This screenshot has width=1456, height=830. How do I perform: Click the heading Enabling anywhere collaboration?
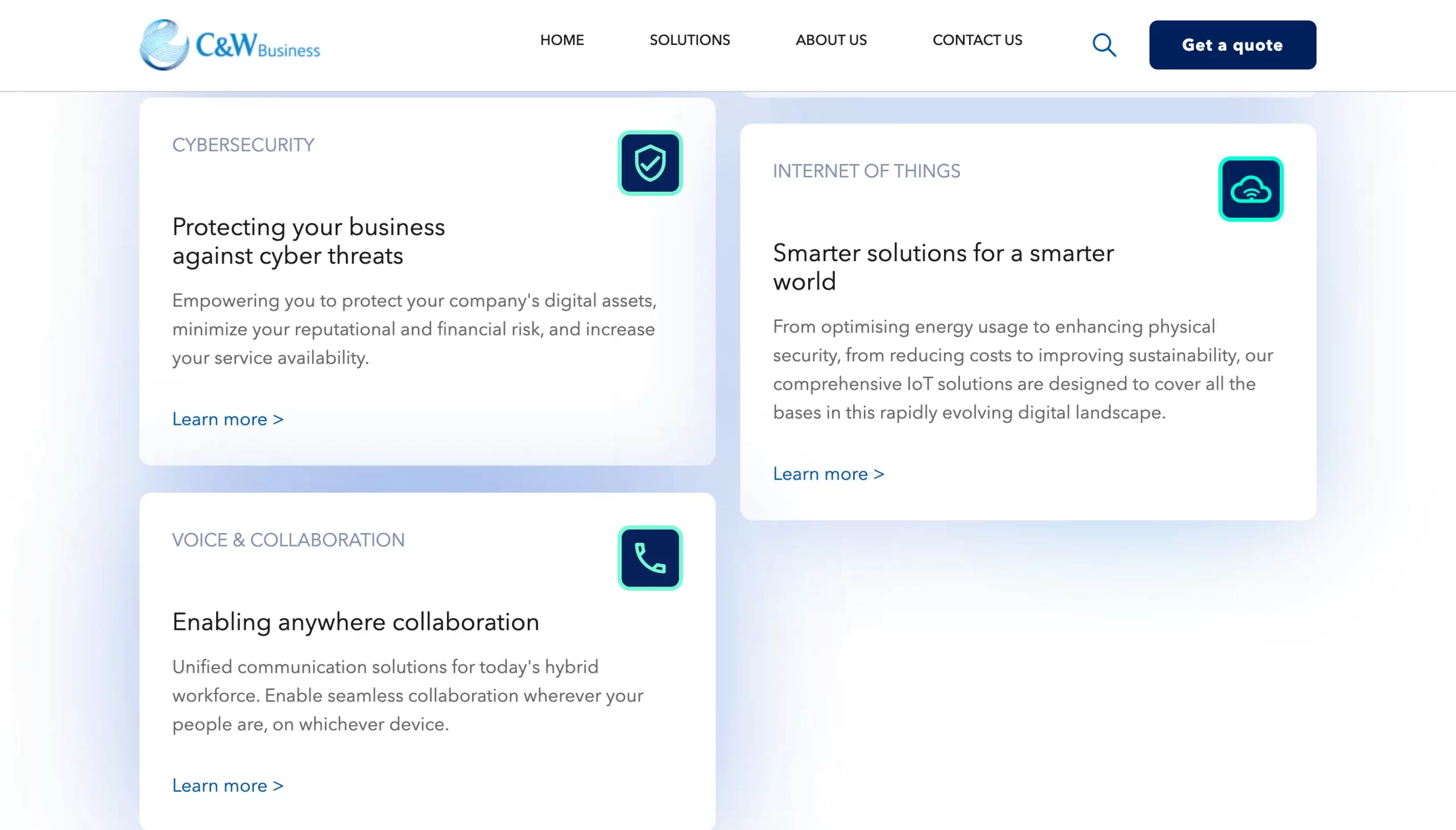click(x=355, y=622)
